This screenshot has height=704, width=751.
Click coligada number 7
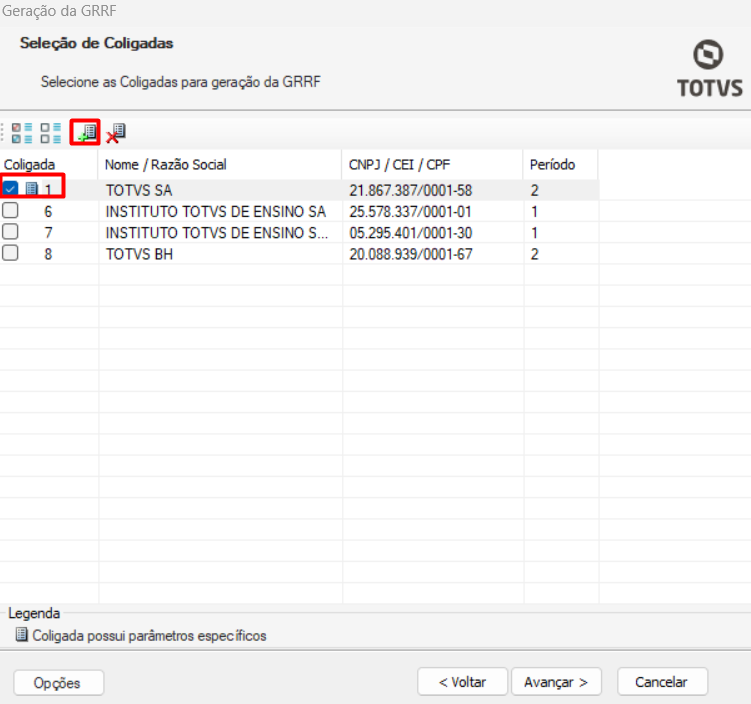coord(48,233)
